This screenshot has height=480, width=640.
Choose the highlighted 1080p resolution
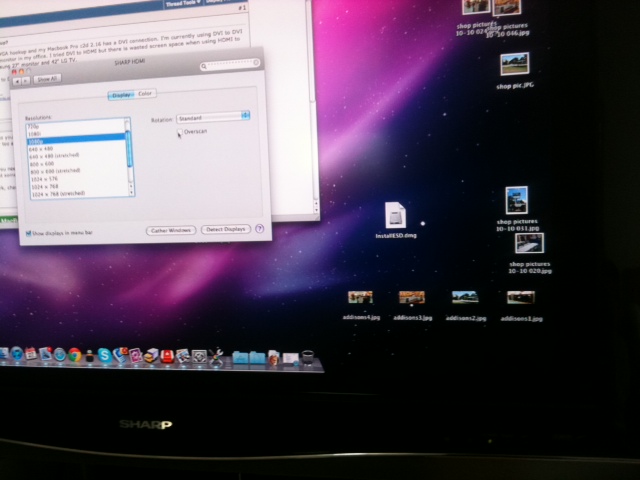click(x=76, y=140)
